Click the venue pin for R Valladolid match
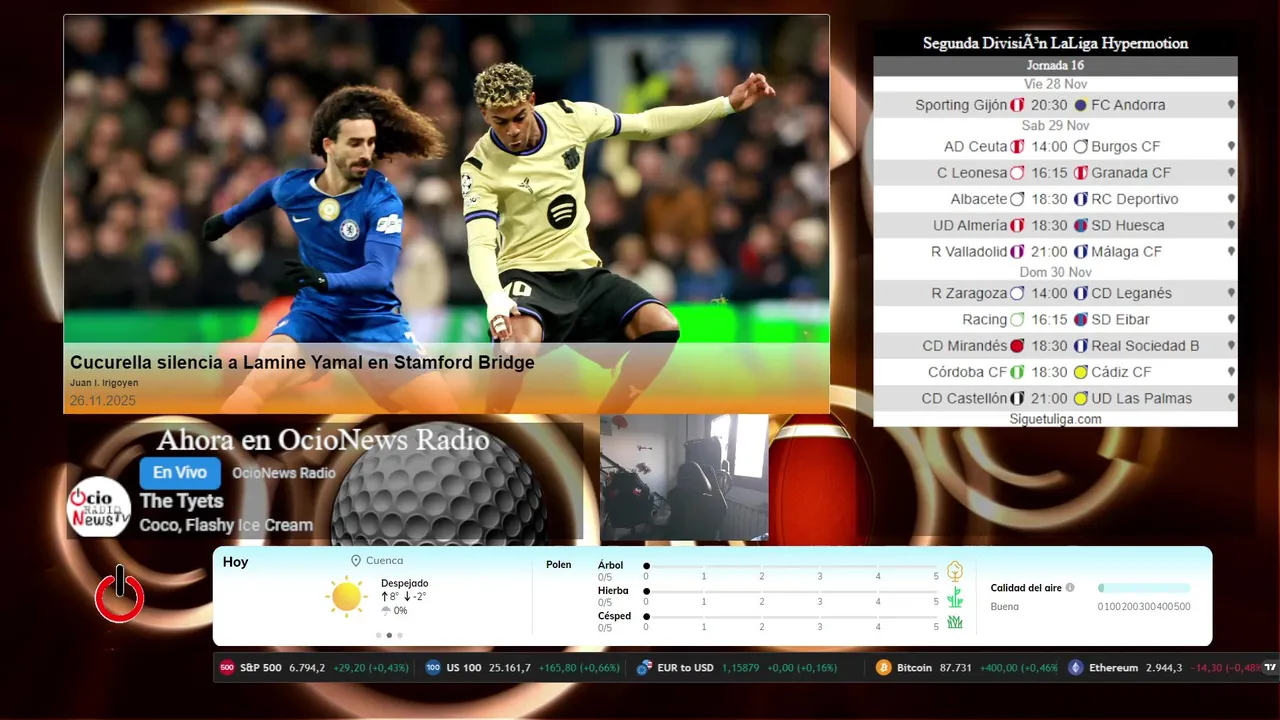The image size is (1280, 720). click(1231, 251)
